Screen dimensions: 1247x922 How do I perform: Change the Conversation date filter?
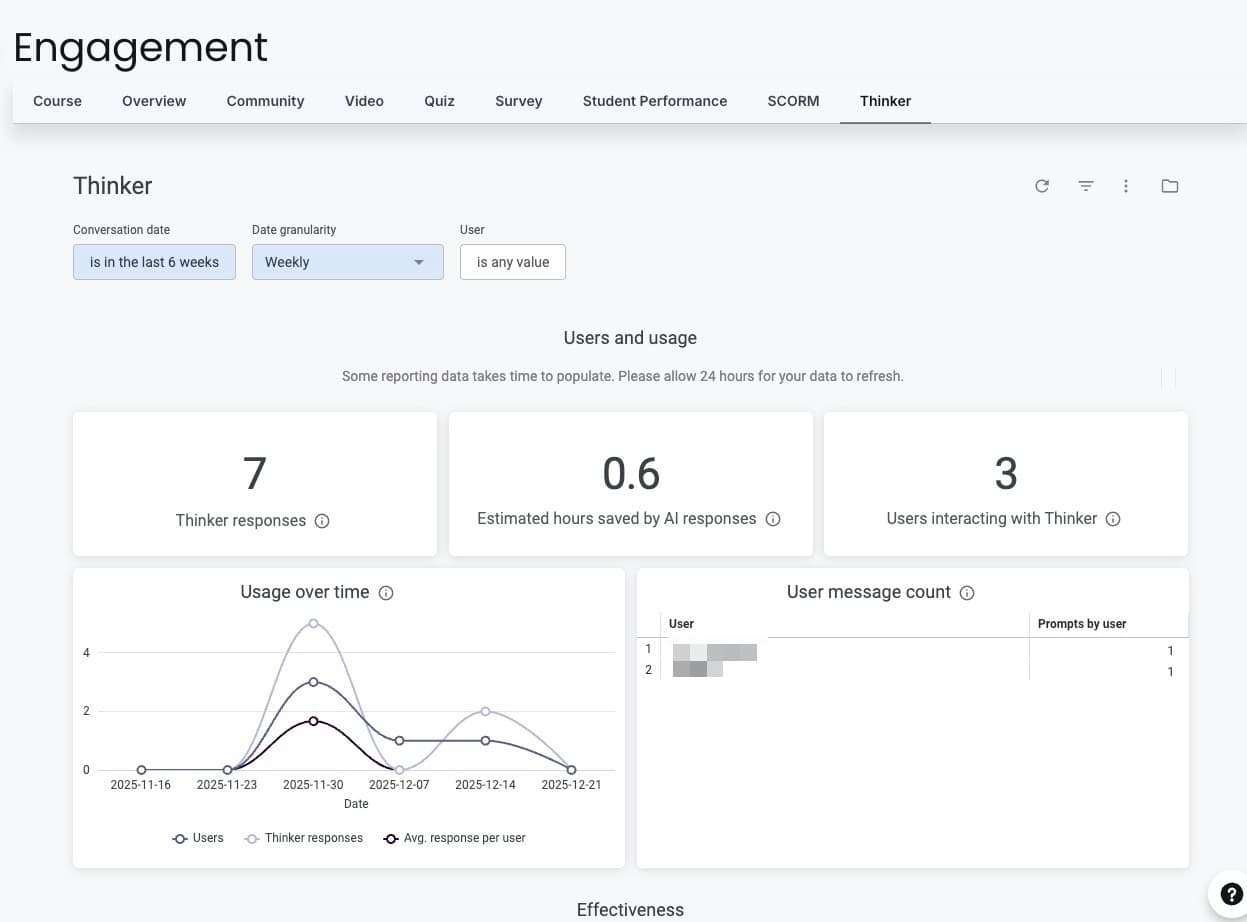154,262
